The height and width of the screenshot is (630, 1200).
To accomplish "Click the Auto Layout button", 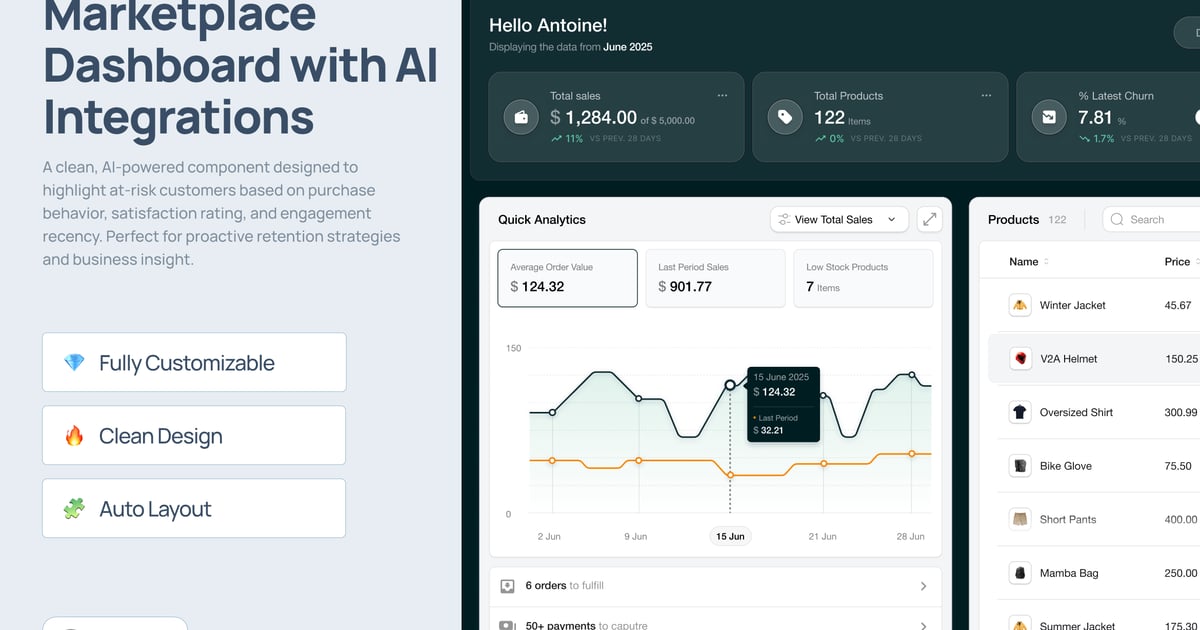I will (194, 509).
